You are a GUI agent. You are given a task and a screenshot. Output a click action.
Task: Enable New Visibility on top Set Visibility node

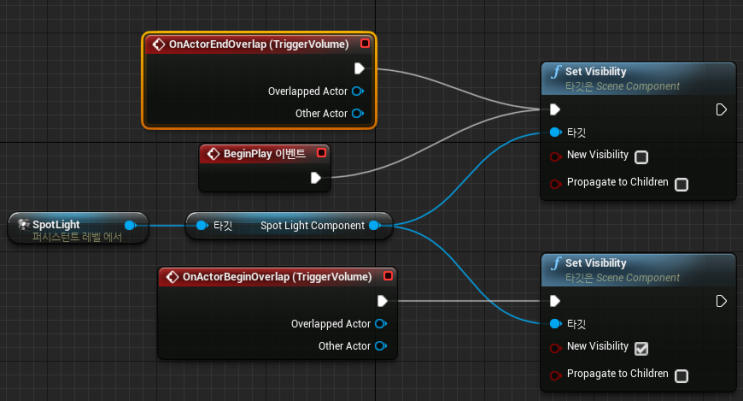point(641,157)
